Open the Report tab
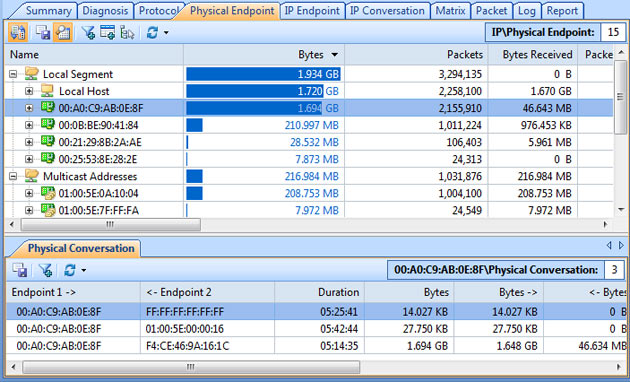The image size is (630, 382). 562,11
